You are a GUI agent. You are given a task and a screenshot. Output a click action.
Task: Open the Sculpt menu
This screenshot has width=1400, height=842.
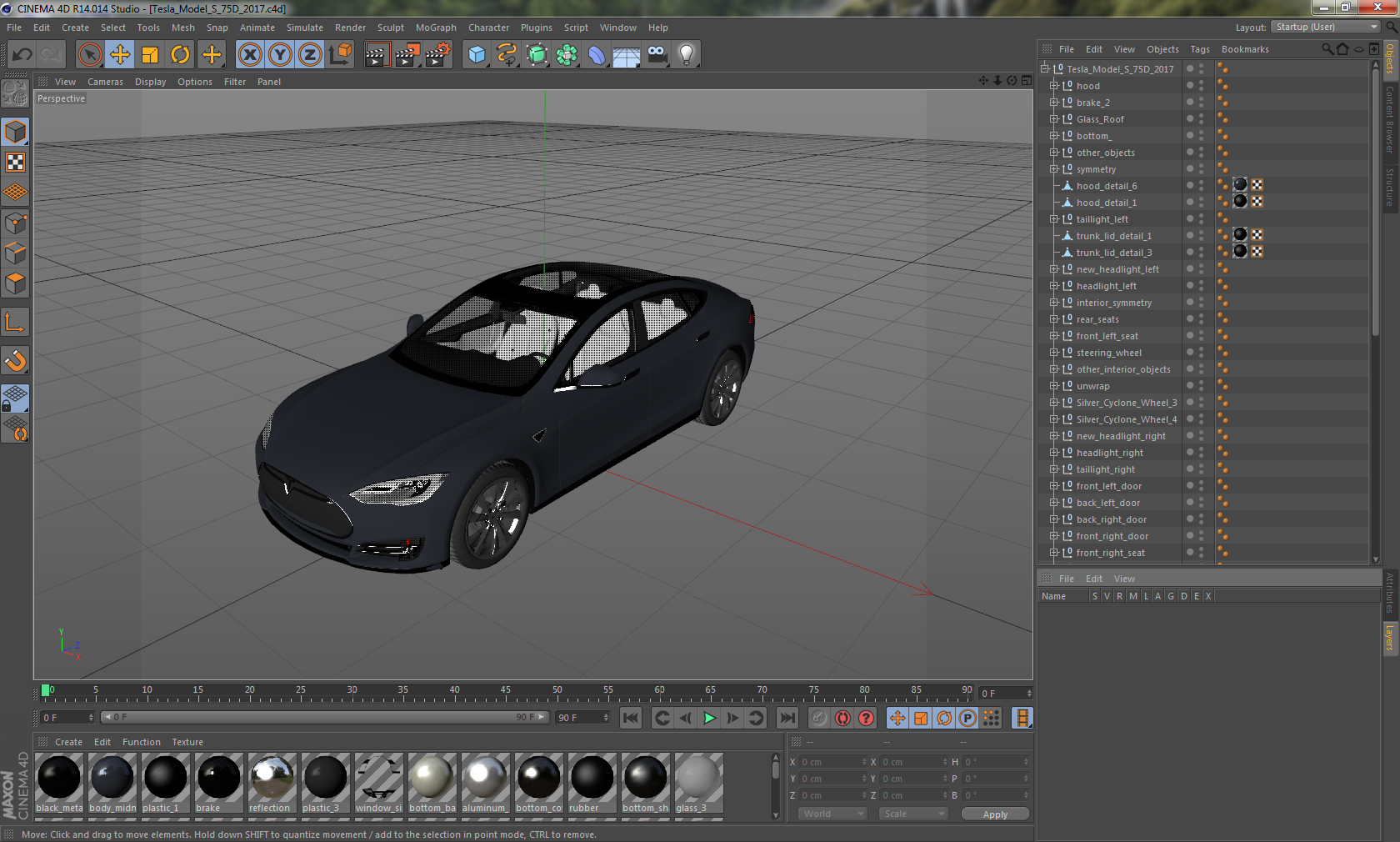390,28
